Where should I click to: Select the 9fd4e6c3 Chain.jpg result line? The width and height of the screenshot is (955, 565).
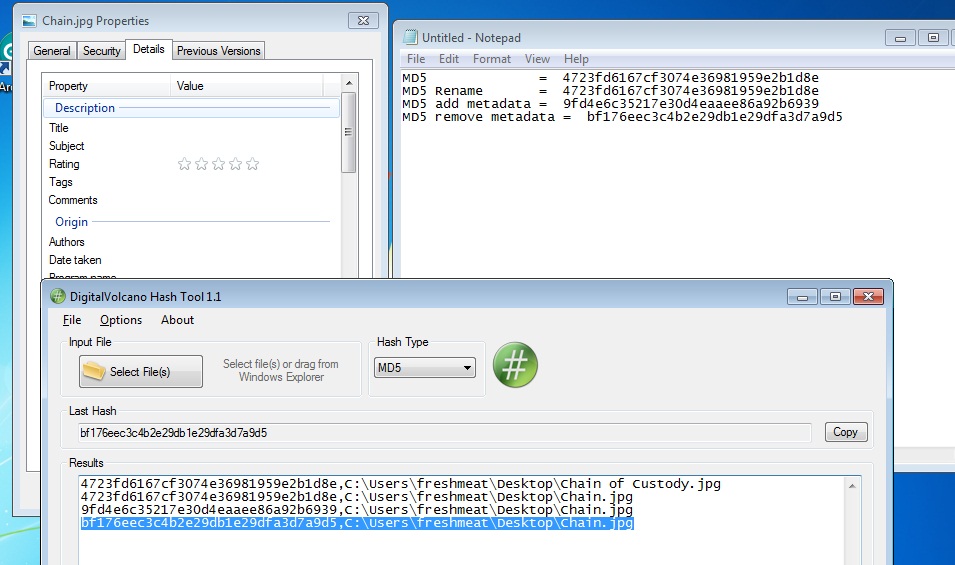(x=357, y=510)
